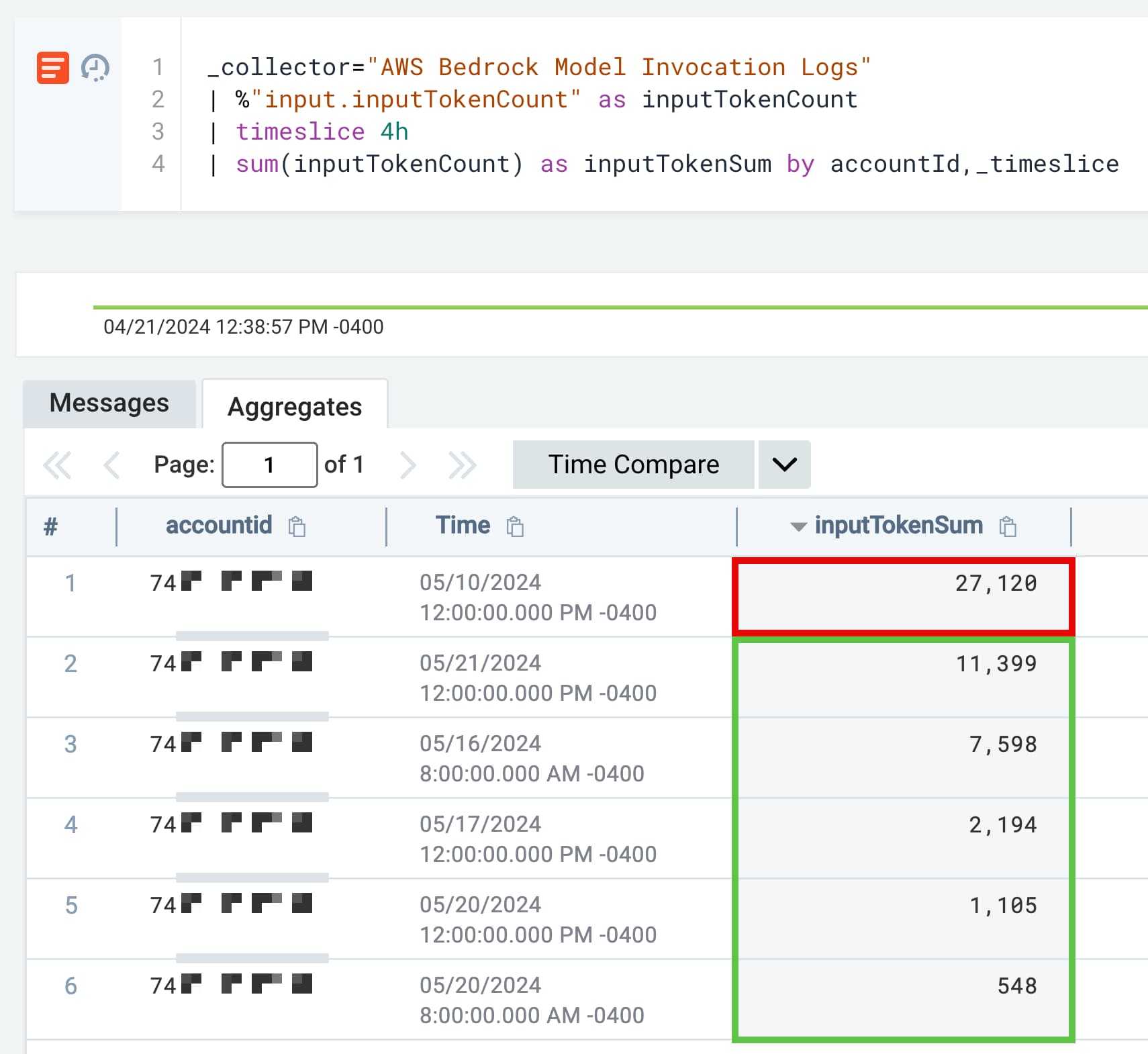Open the time range history clock icon

[x=95, y=67]
